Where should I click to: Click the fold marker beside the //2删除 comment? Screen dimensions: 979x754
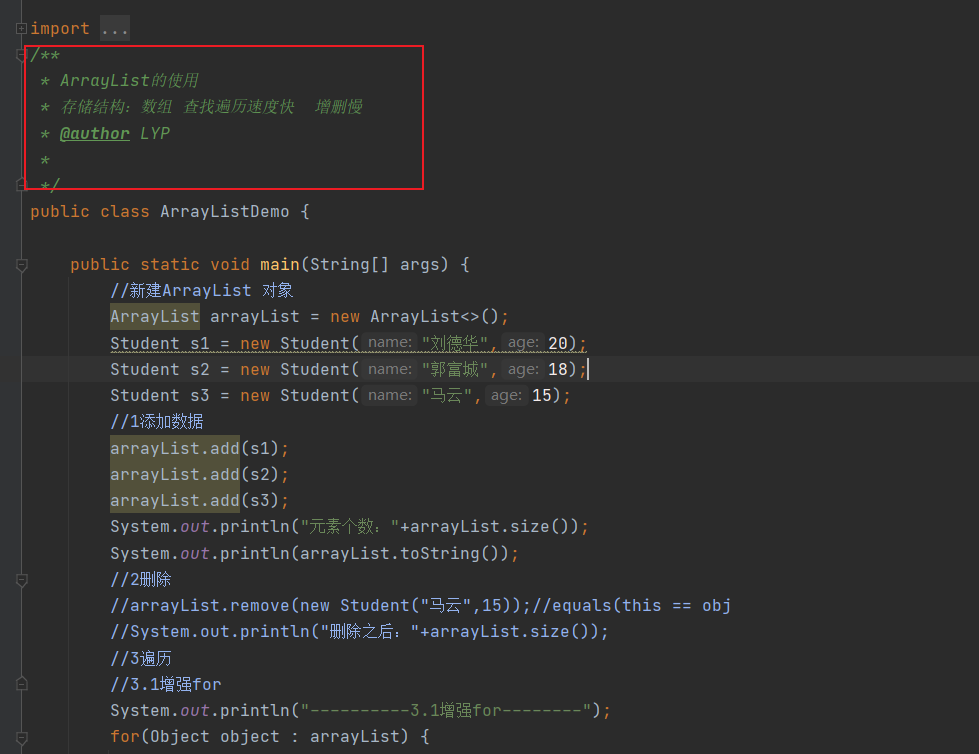21,580
